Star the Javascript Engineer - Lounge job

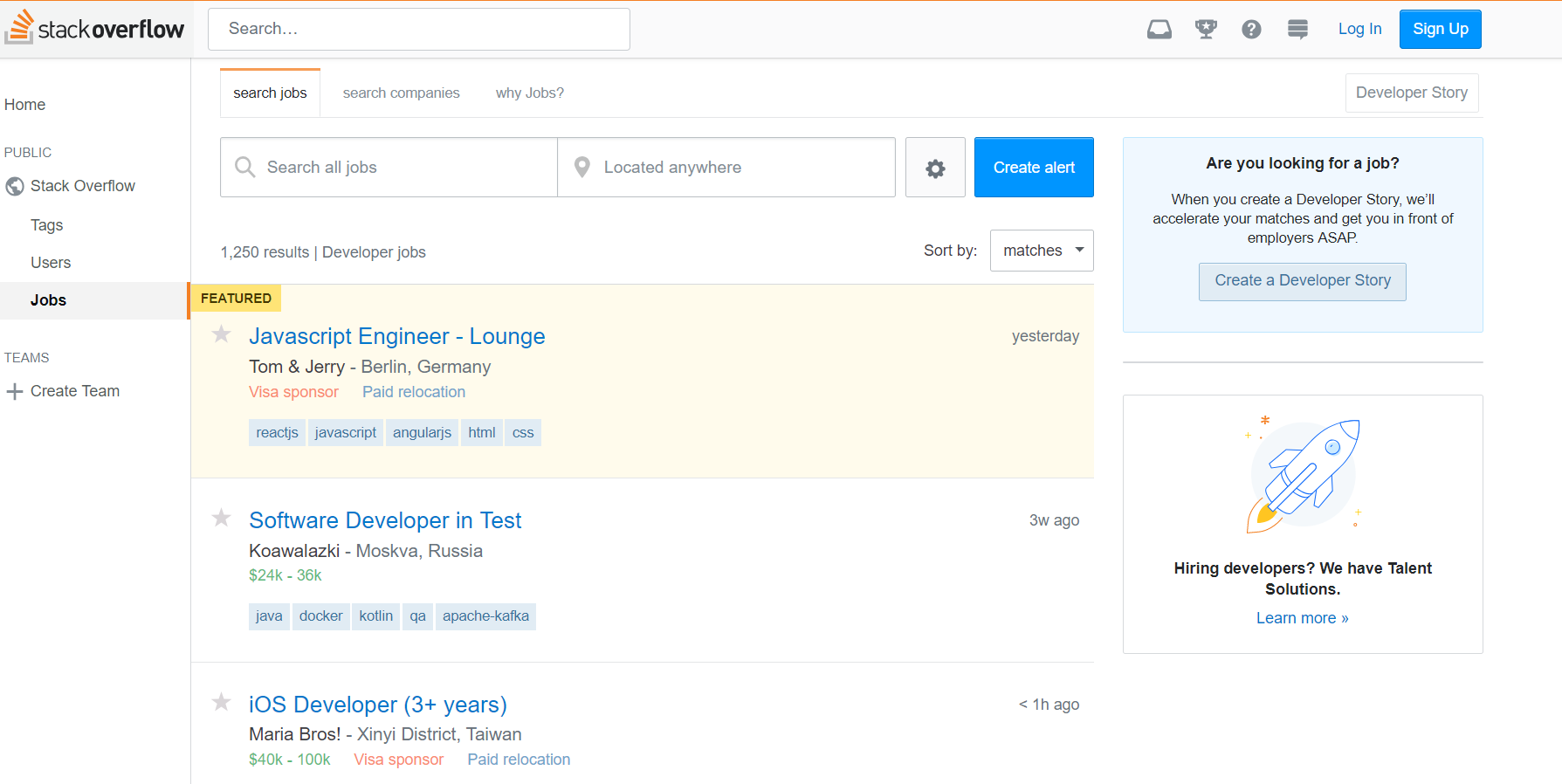[222, 334]
